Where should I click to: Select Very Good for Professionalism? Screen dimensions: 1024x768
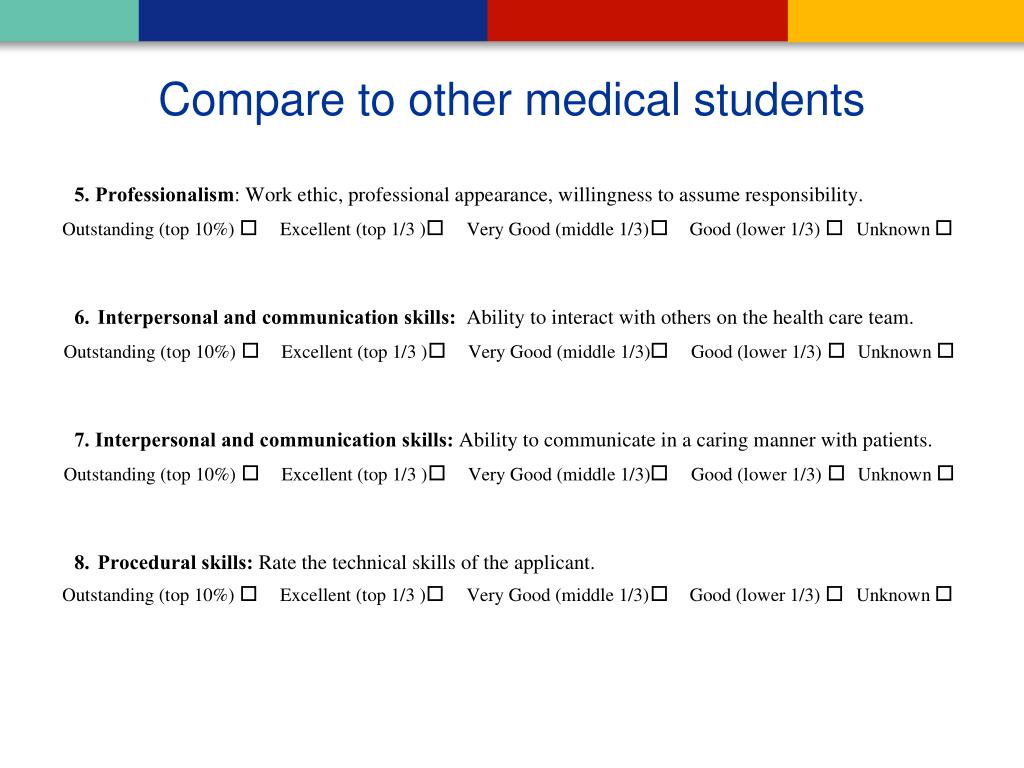[660, 228]
